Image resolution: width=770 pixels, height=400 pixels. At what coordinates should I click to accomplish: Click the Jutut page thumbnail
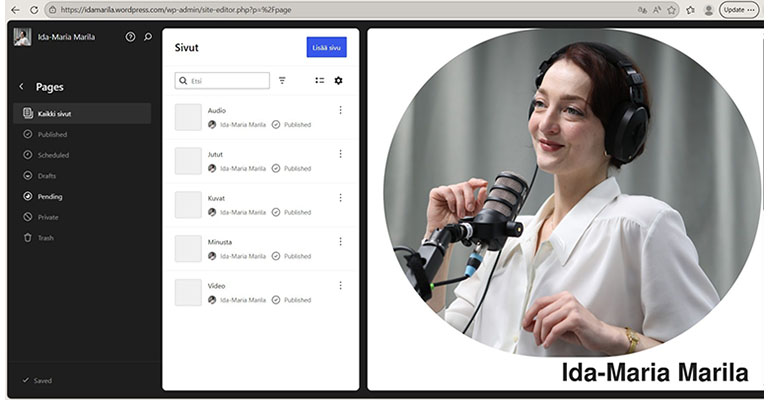pos(188,161)
